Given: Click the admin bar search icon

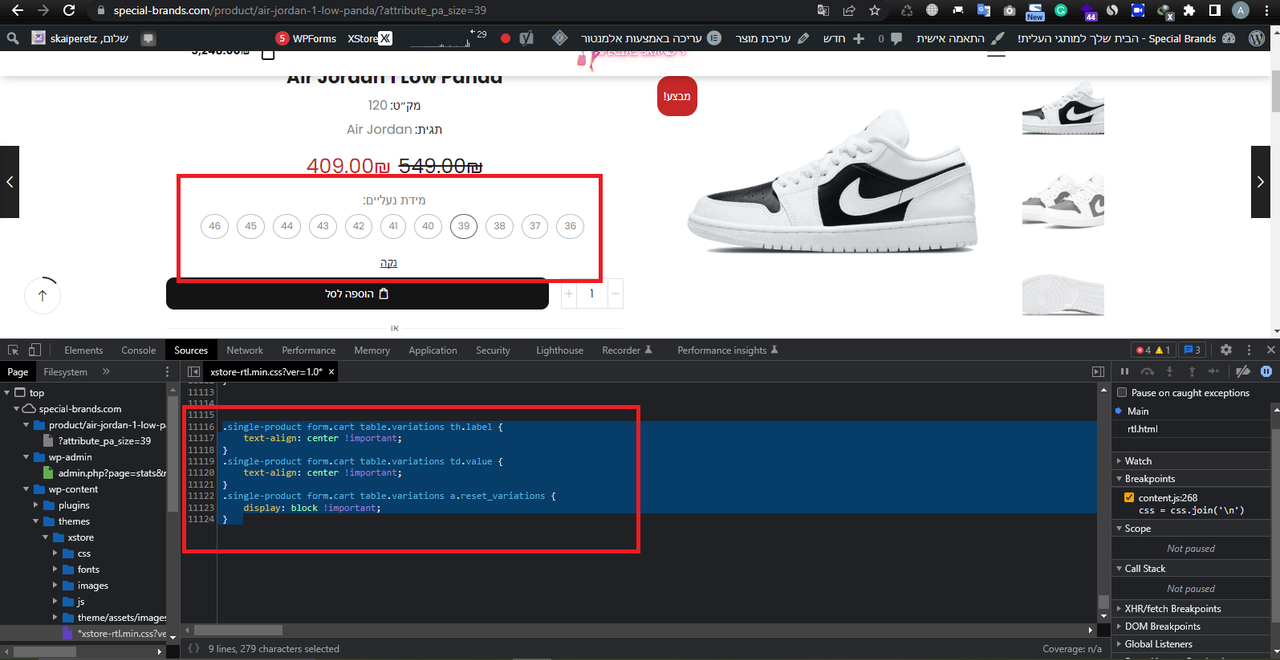Looking at the screenshot, I should [13, 38].
